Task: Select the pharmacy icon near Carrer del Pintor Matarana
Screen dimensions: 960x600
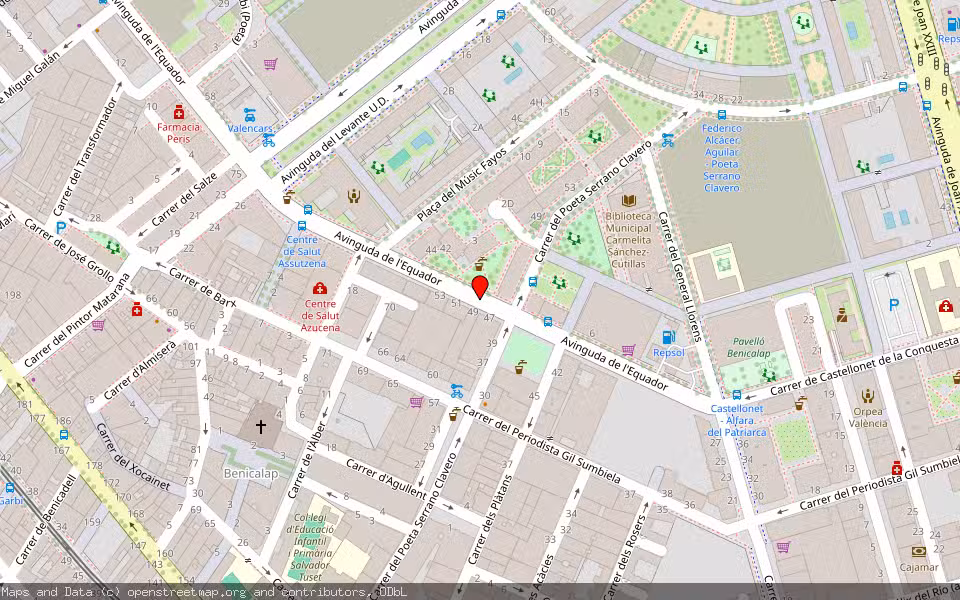Action: (137, 310)
